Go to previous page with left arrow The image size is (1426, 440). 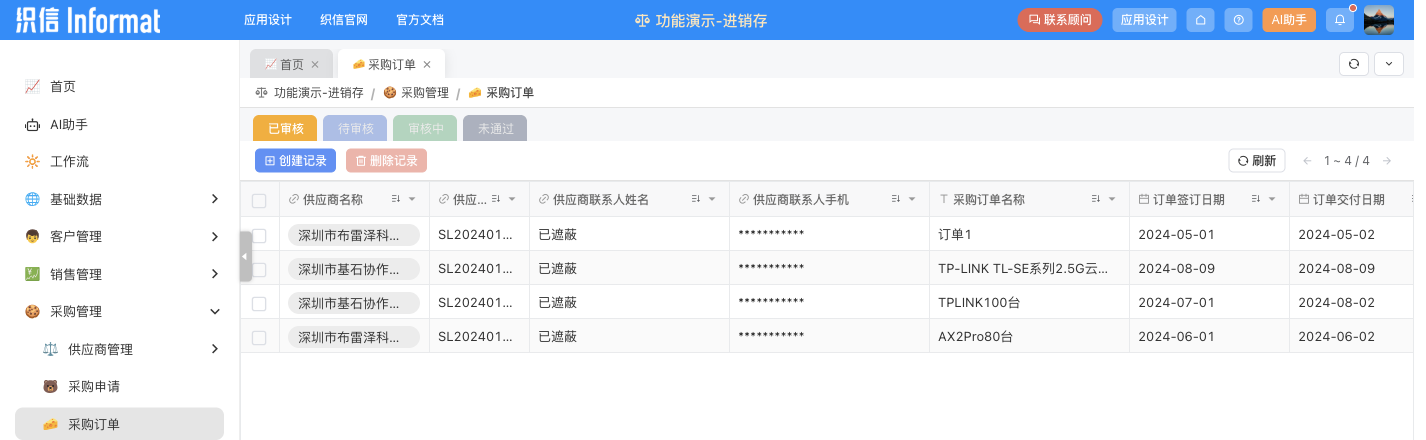coord(1307,161)
